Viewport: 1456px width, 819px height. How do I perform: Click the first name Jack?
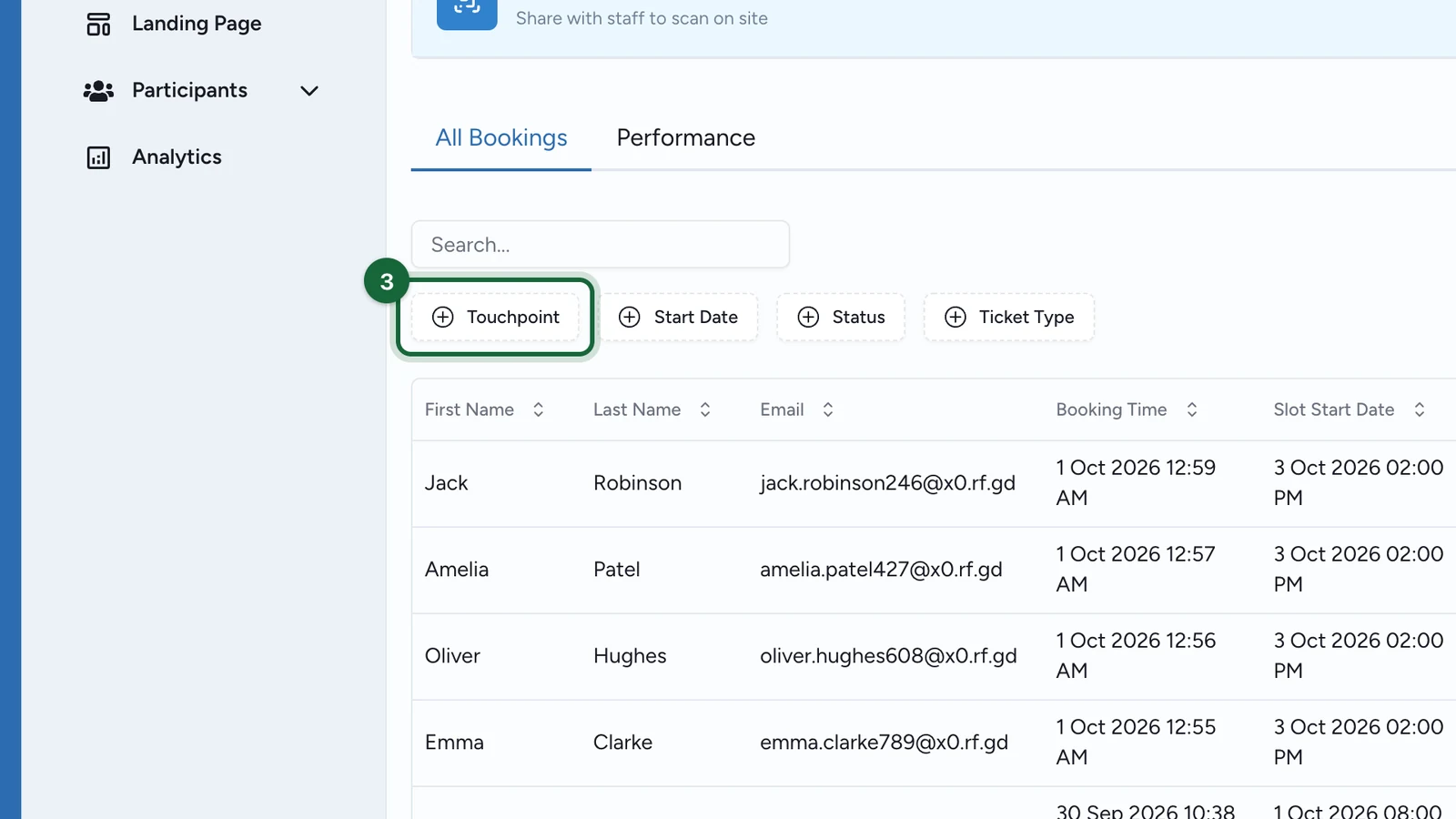446,483
